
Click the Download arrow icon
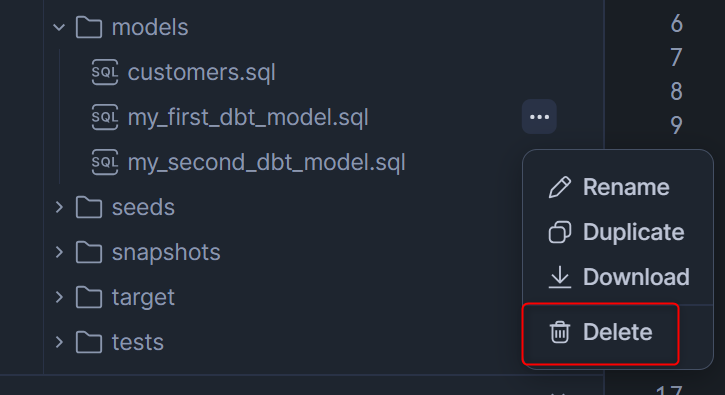coord(559,277)
